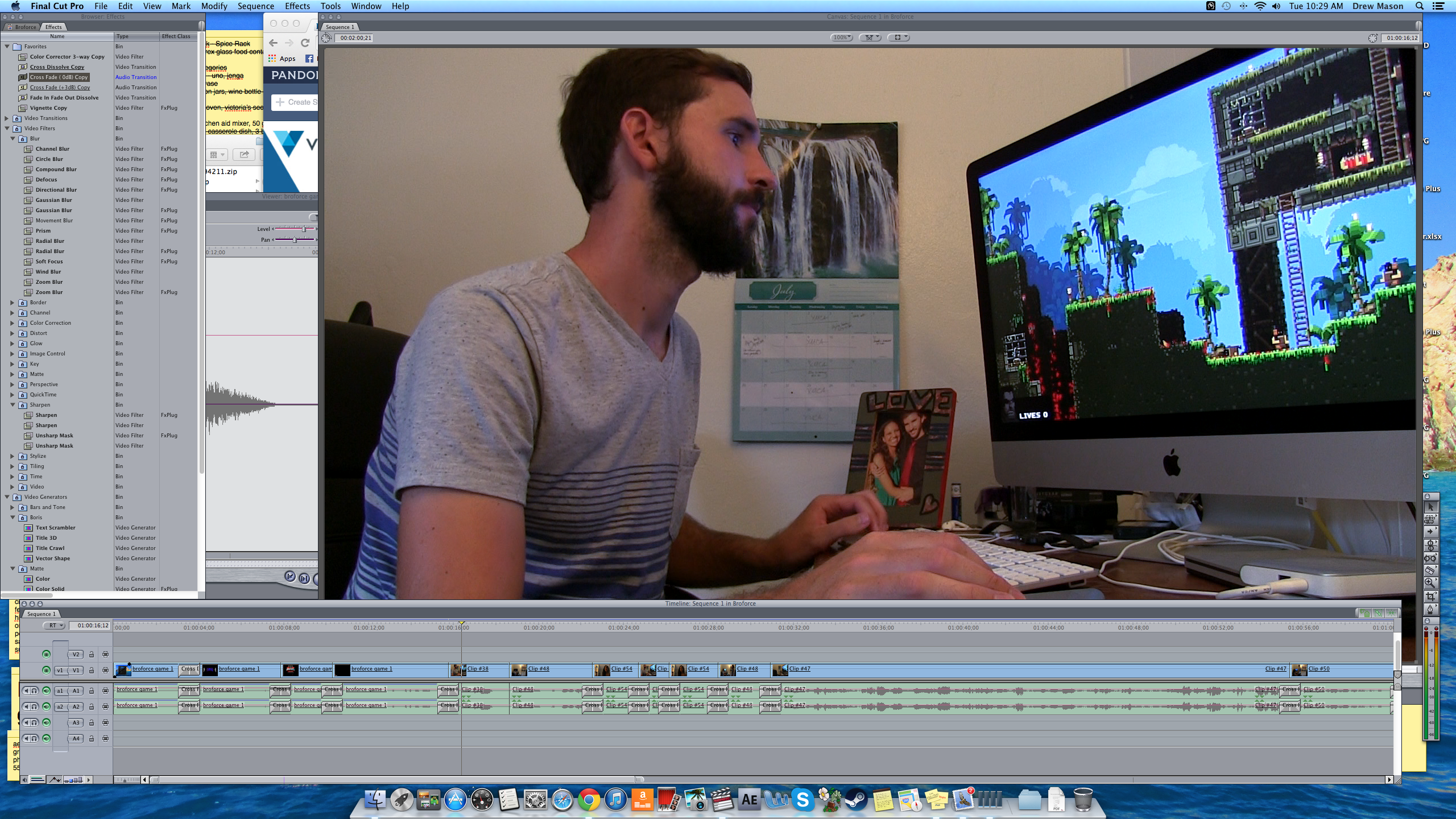The width and height of the screenshot is (1456, 819).
Task: Select the Pen tool in tool palette
Action: coord(1430,609)
